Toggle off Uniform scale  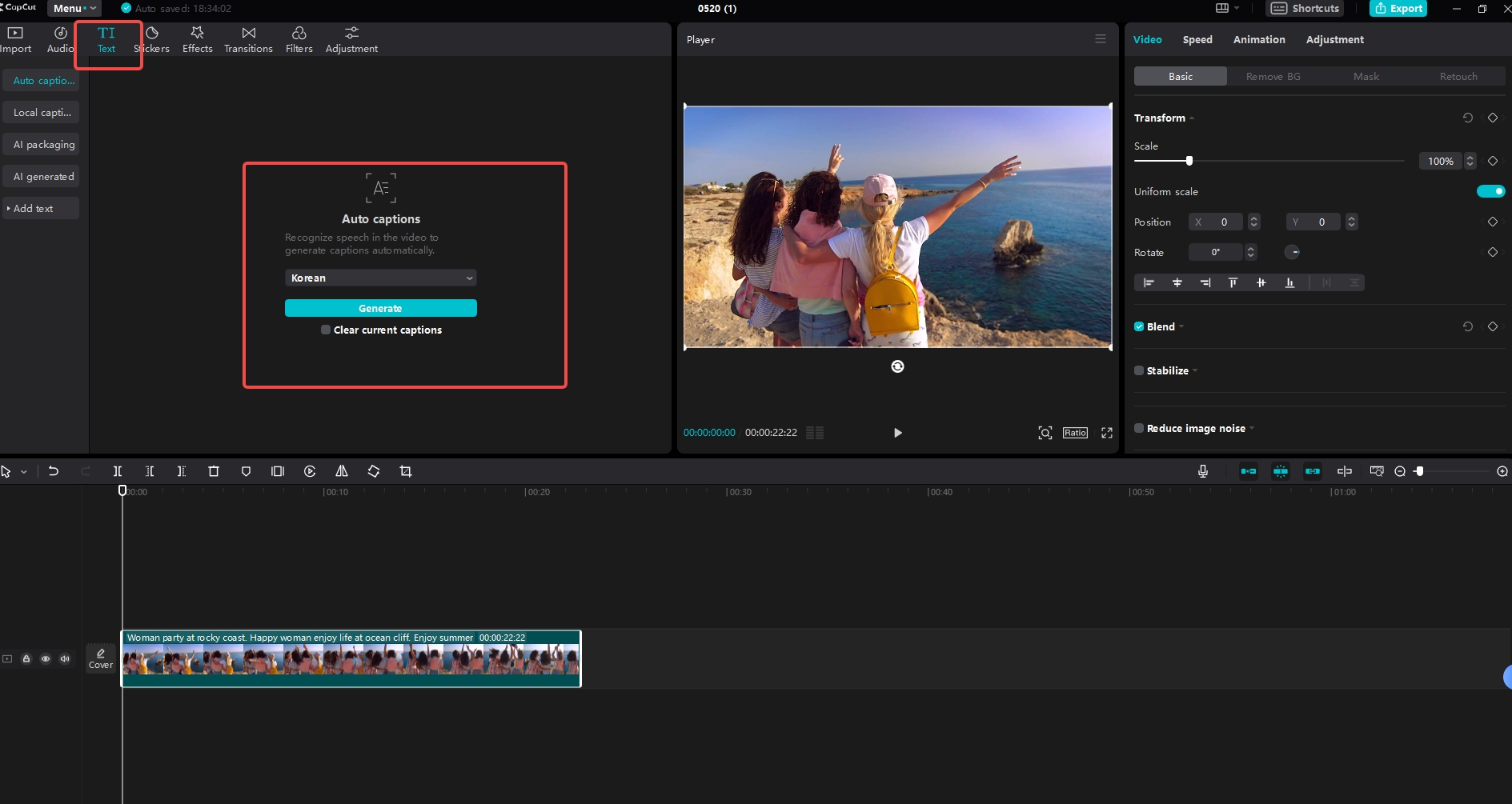pyautogui.click(x=1490, y=191)
